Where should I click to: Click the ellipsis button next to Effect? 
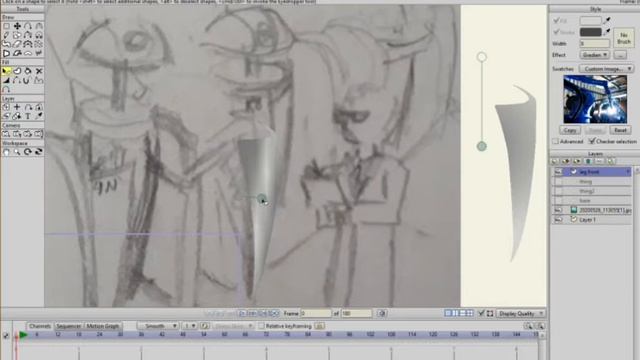pyautogui.click(x=620, y=55)
